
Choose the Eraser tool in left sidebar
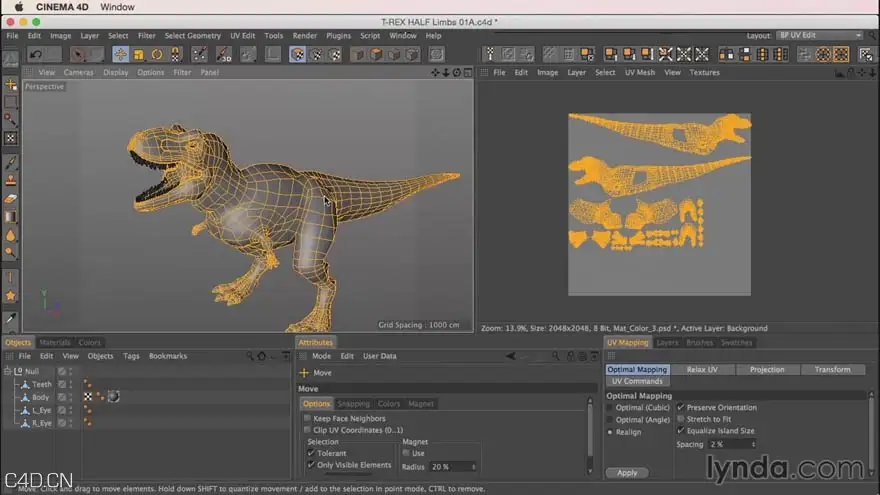11,199
